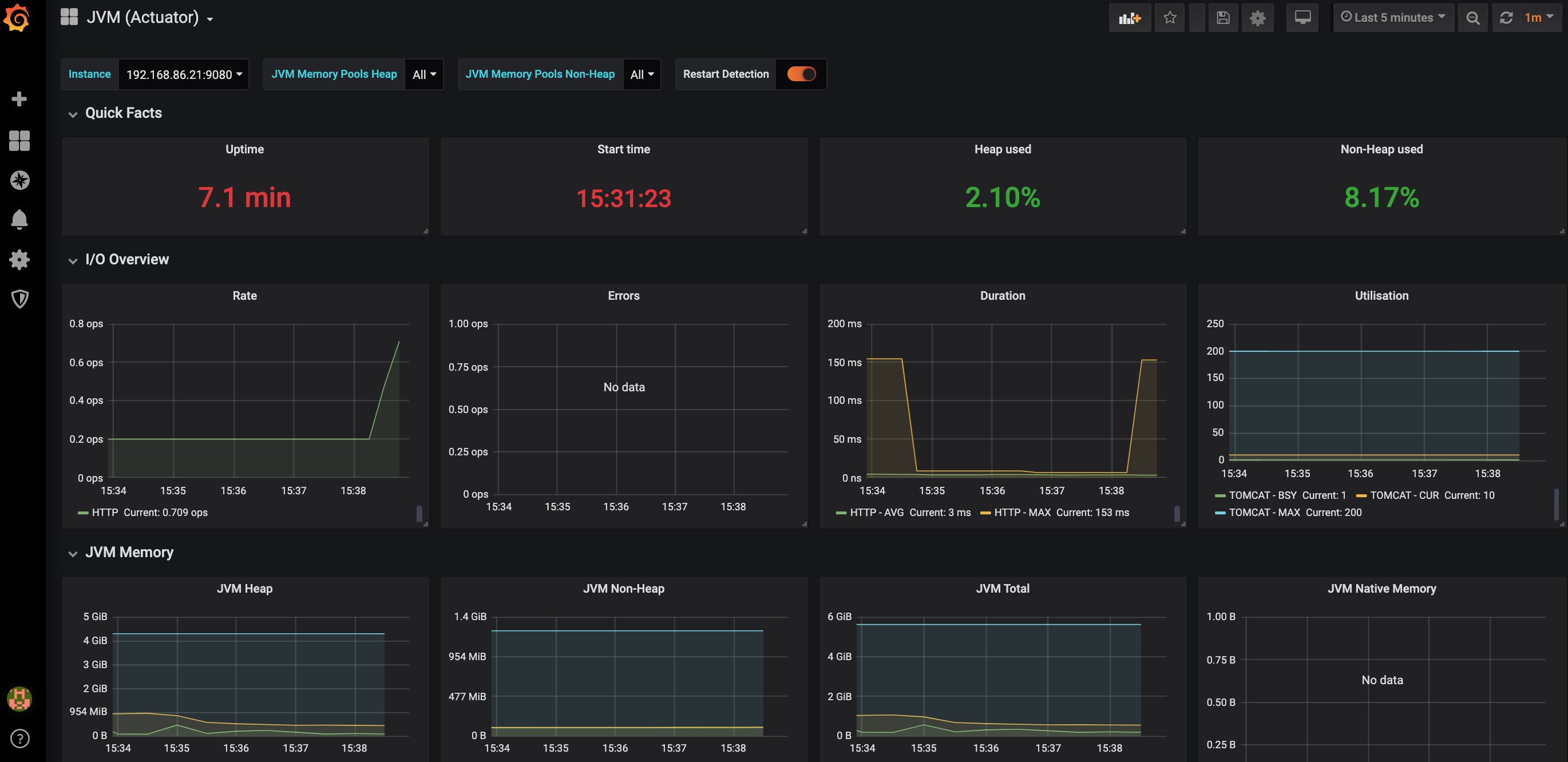Open Last 5 minutes time picker
Image resolution: width=1568 pixels, height=762 pixels.
tap(1393, 18)
